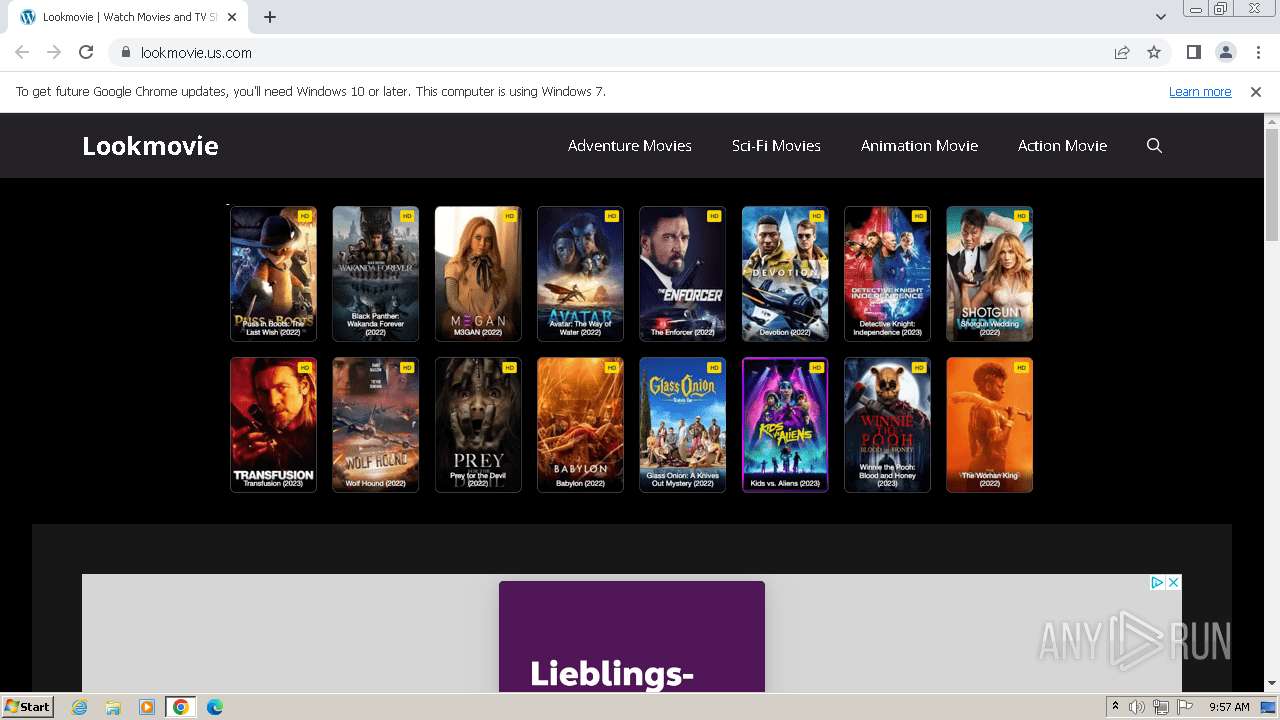This screenshot has width=1280, height=720.
Task: Open the Action Movie menu
Action: click(x=1062, y=146)
